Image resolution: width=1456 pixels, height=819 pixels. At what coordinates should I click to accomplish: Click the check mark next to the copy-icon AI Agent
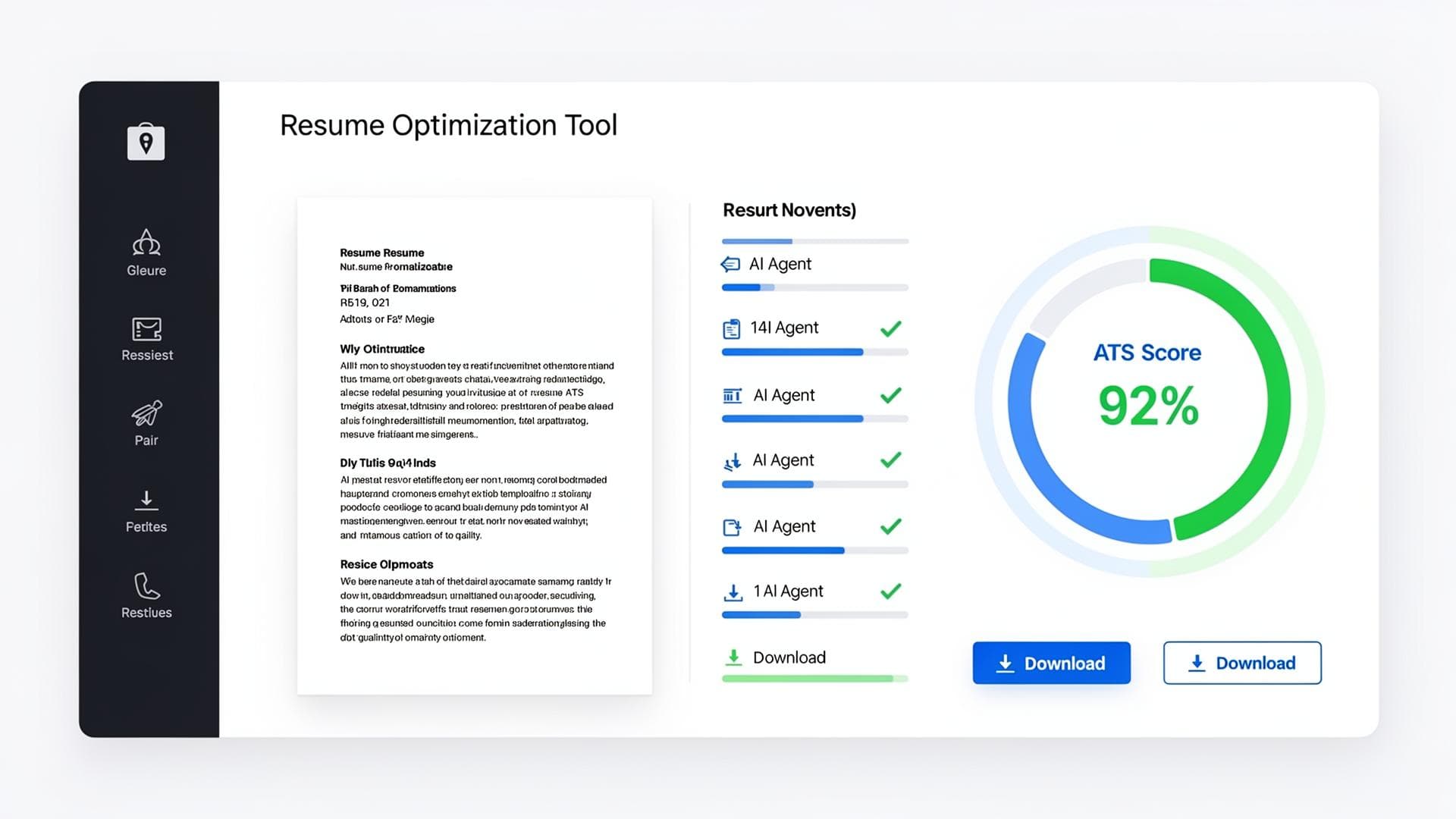891,526
